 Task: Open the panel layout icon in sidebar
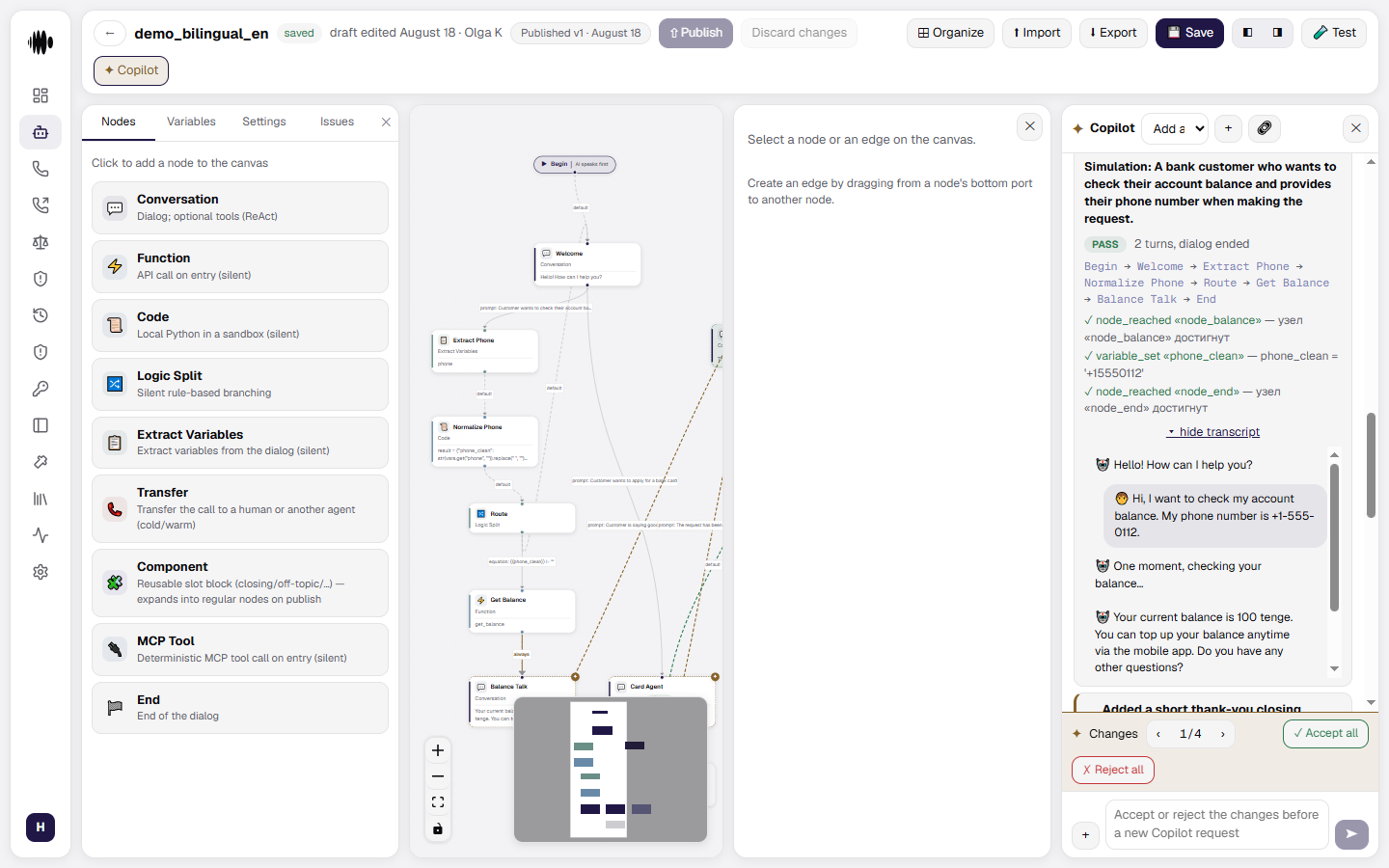click(x=41, y=425)
